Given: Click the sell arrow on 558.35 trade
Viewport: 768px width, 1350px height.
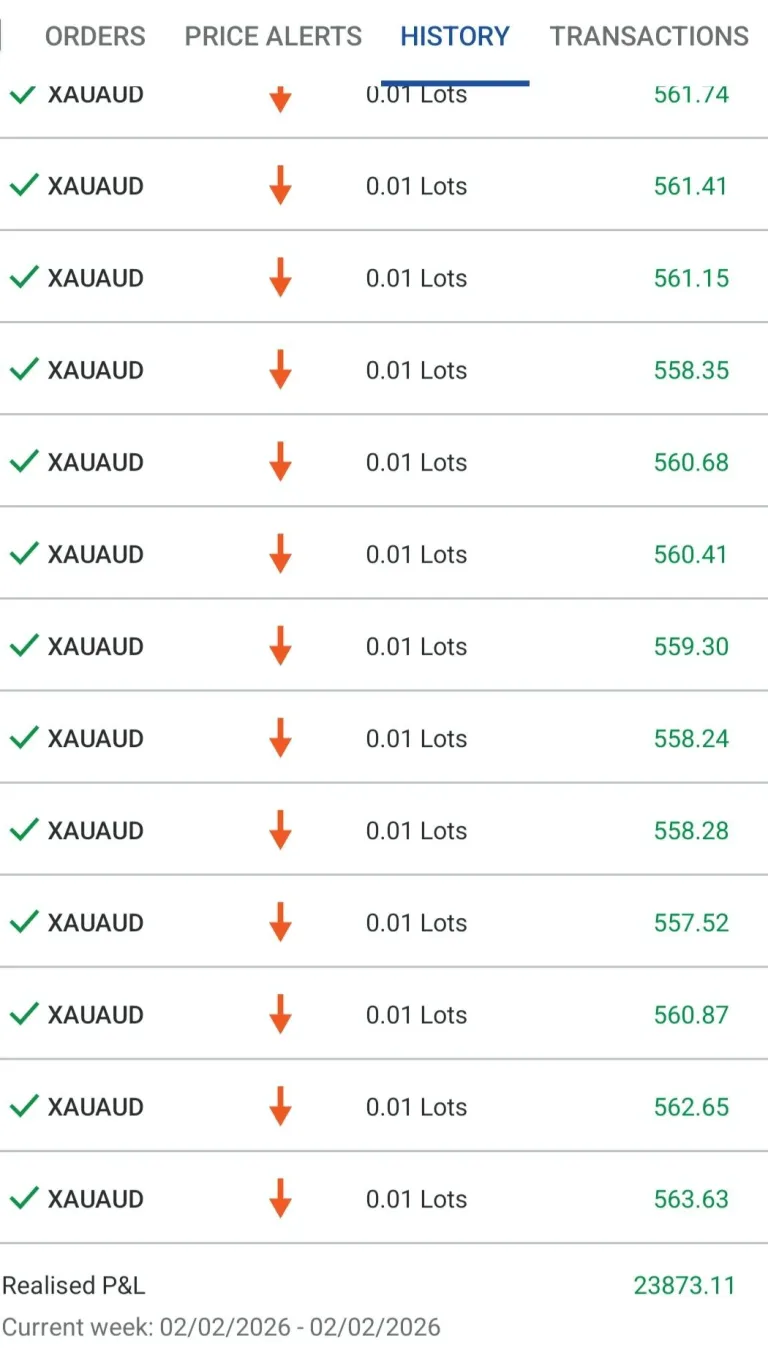Looking at the screenshot, I should point(280,370).
